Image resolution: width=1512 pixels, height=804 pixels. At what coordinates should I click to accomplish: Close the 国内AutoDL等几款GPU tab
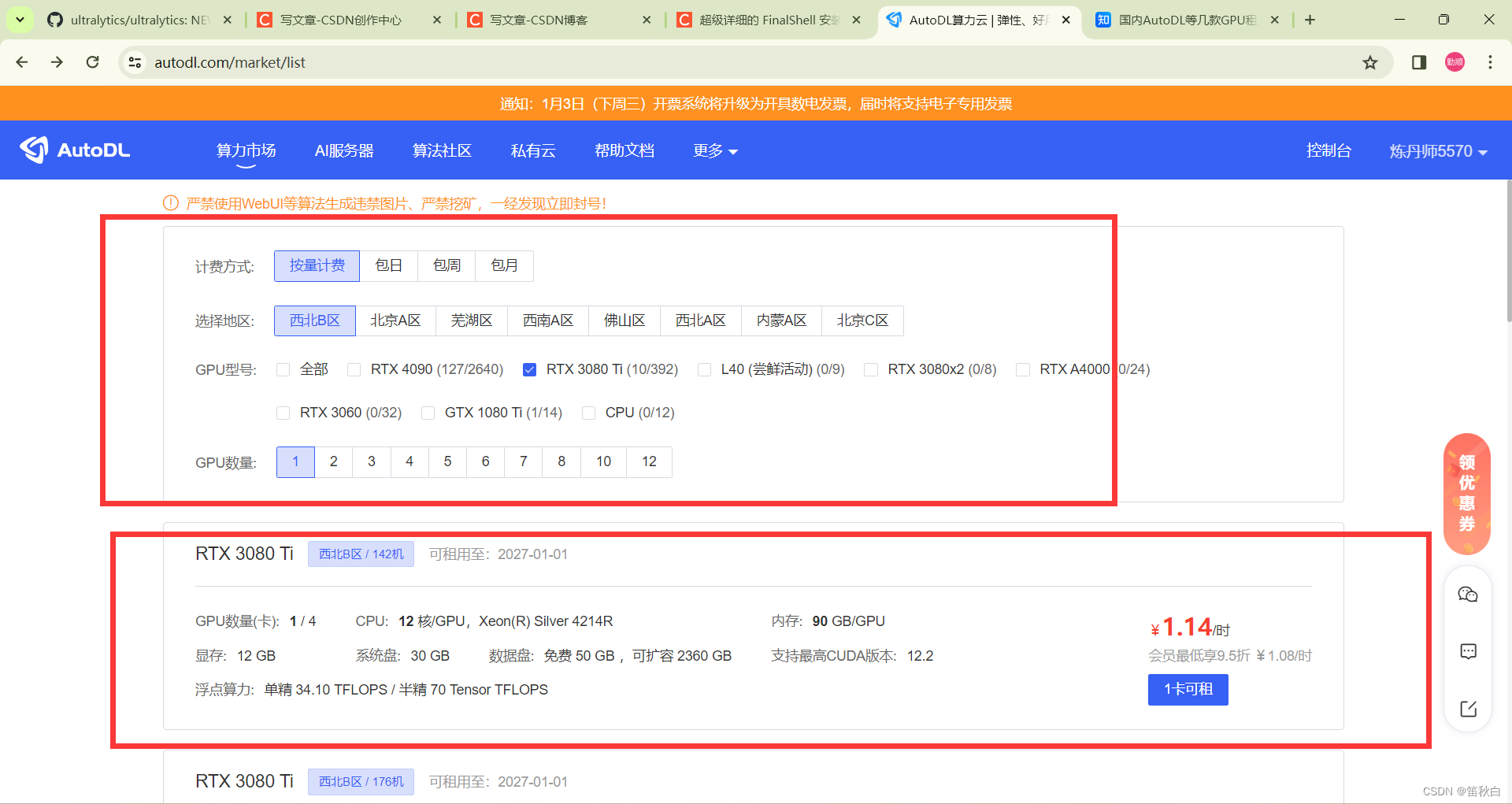(1275, 20)
